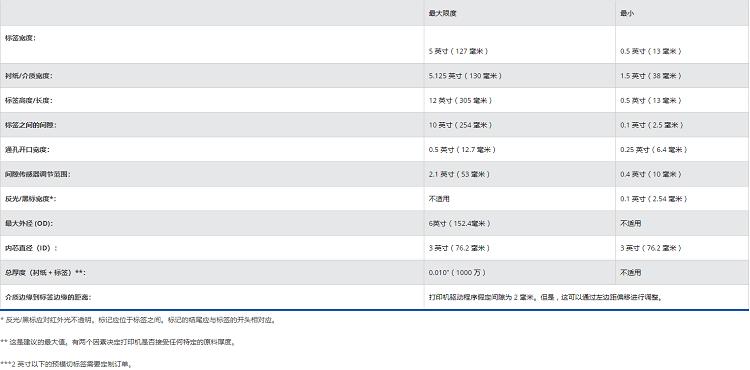
Task: Select the '通孔开口宽度:' row label
Action: tap(27, 150)
